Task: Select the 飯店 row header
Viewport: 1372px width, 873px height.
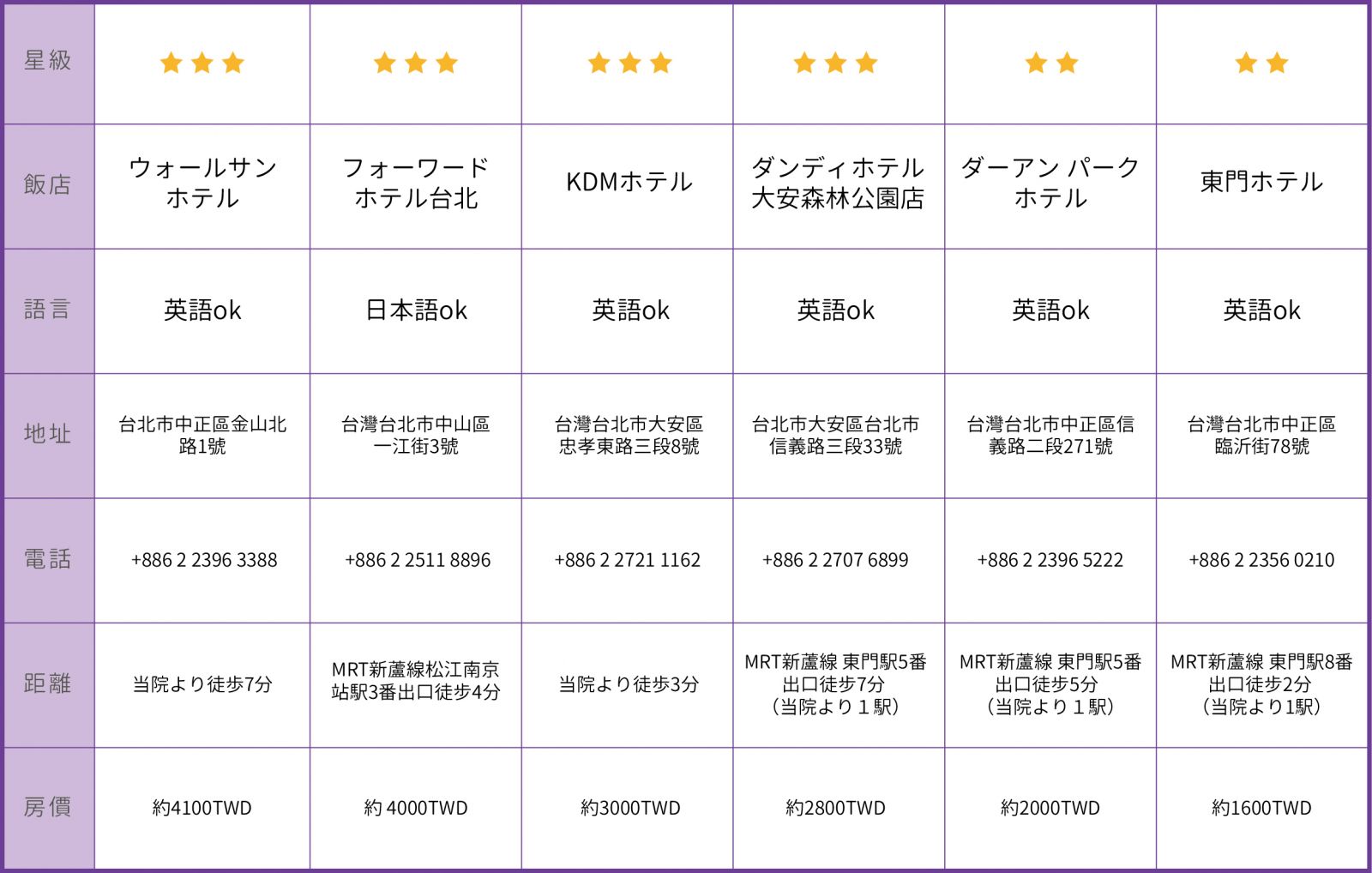Action: point(48,184)
